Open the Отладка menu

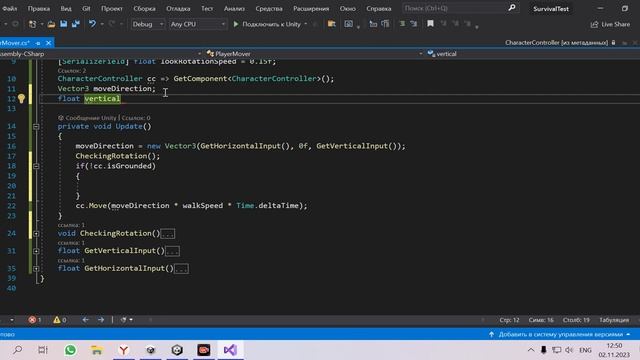coord(178,8)
